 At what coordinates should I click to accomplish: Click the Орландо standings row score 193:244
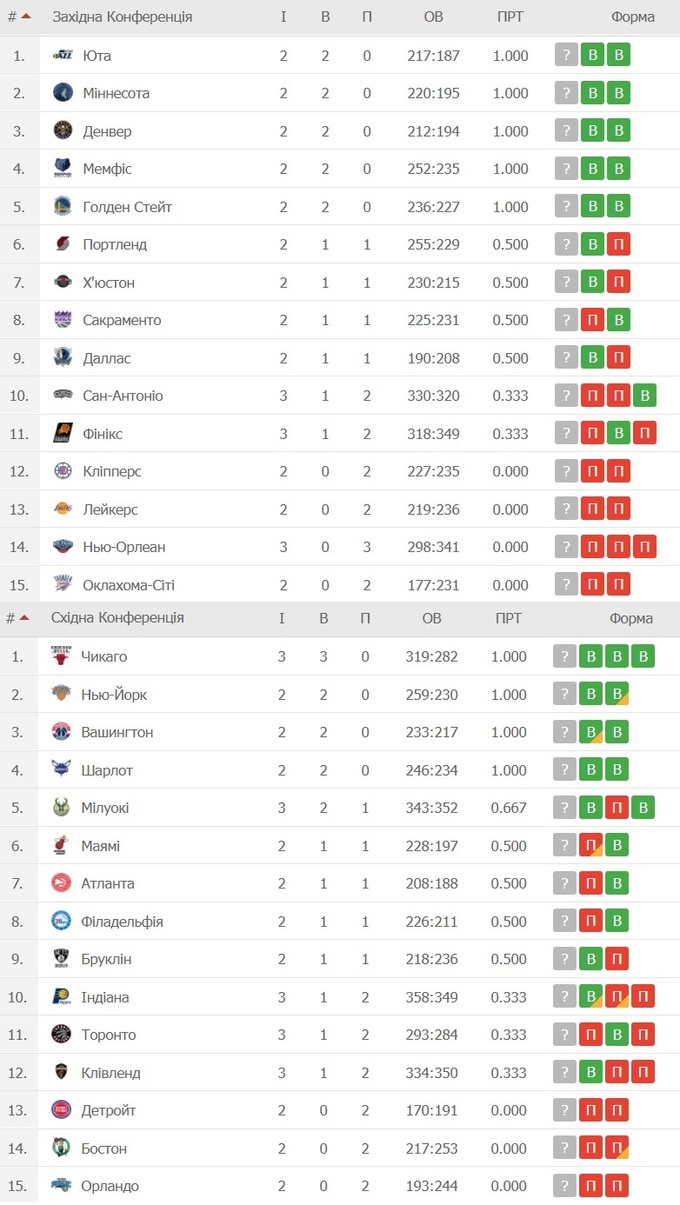(432, 1186)
